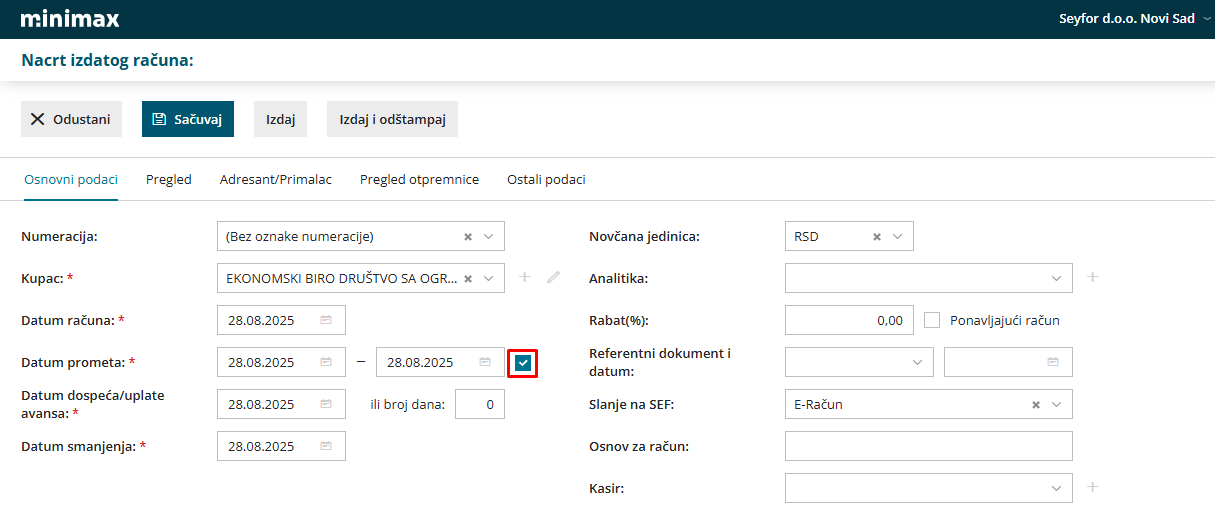The height and width of the screenshot is (523, 1215).
Task: Click the Datum dospeća/uplate avansa date field
Action: 281,405
